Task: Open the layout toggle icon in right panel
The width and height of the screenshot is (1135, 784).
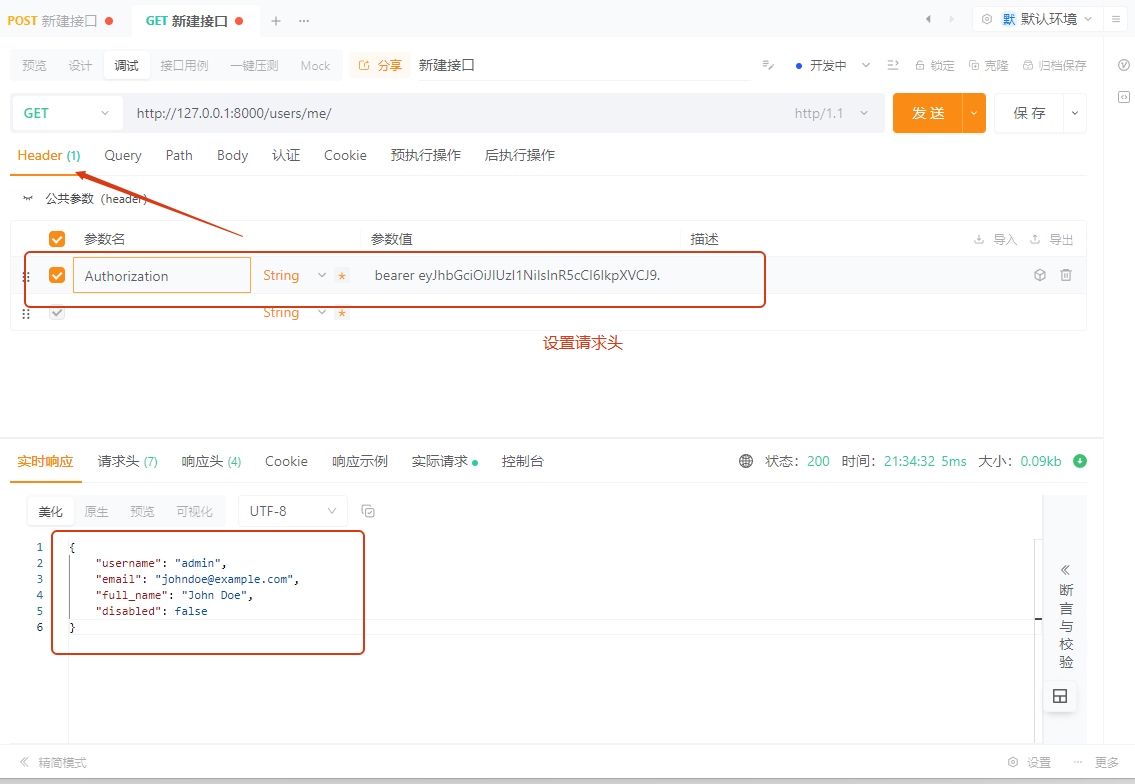Action: click(x=1060, y=696)
